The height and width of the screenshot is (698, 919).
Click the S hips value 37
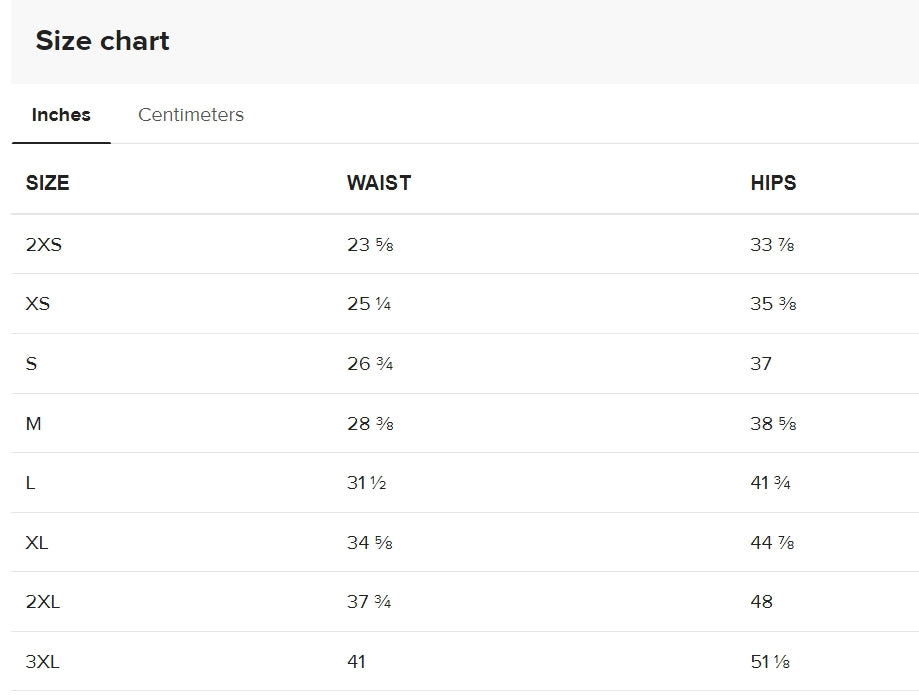[761, 364]
